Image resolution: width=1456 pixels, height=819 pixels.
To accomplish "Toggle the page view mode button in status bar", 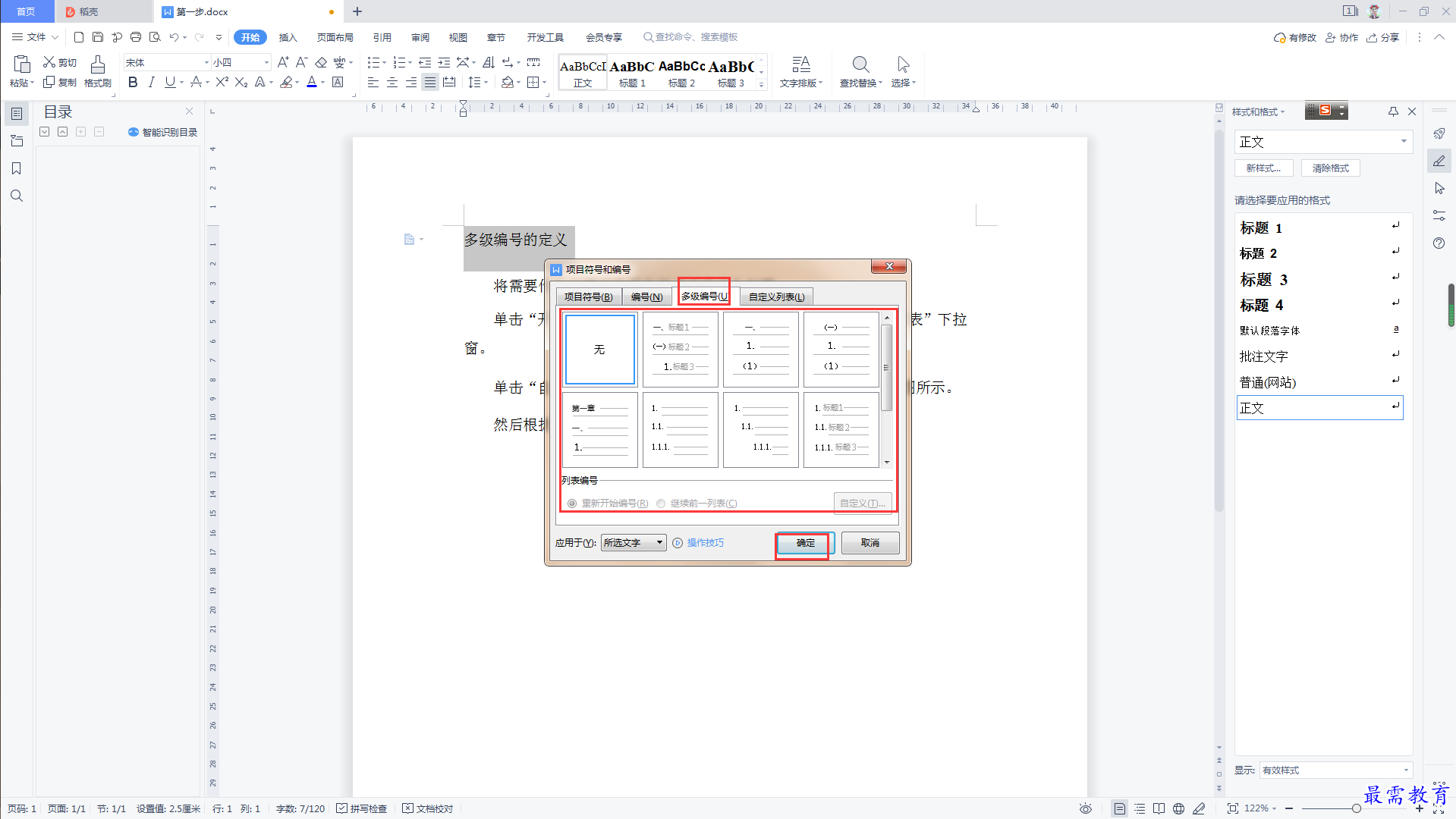I will [1119, 808].
